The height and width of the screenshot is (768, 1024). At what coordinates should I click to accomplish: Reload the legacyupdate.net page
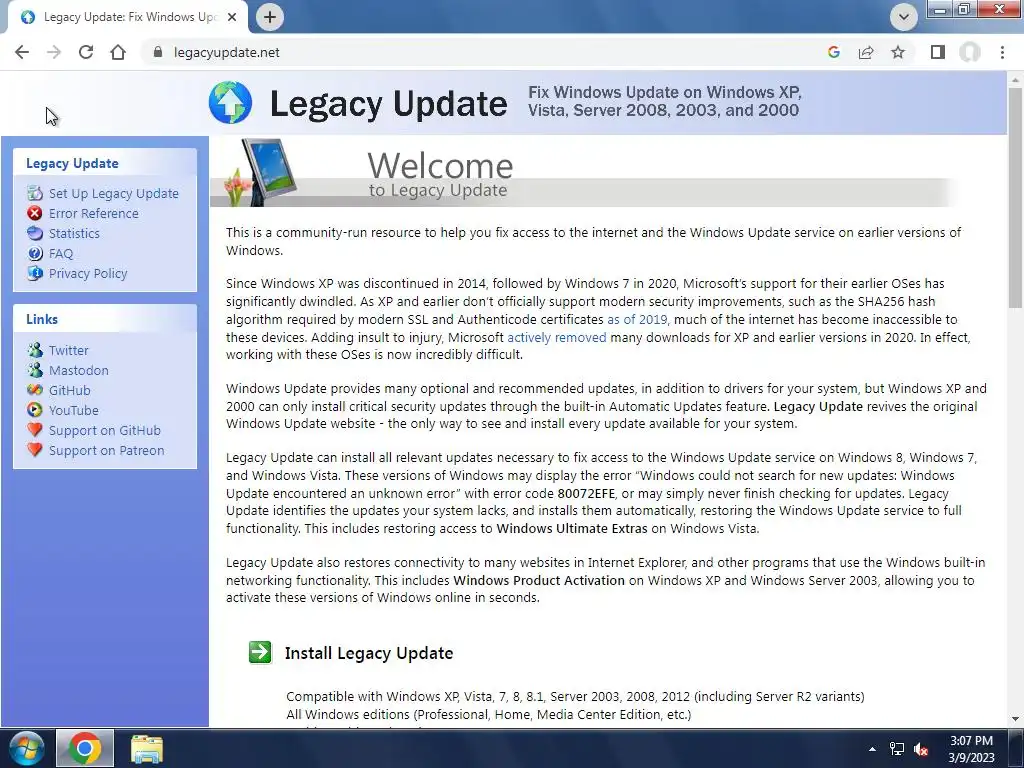point(86,52)
